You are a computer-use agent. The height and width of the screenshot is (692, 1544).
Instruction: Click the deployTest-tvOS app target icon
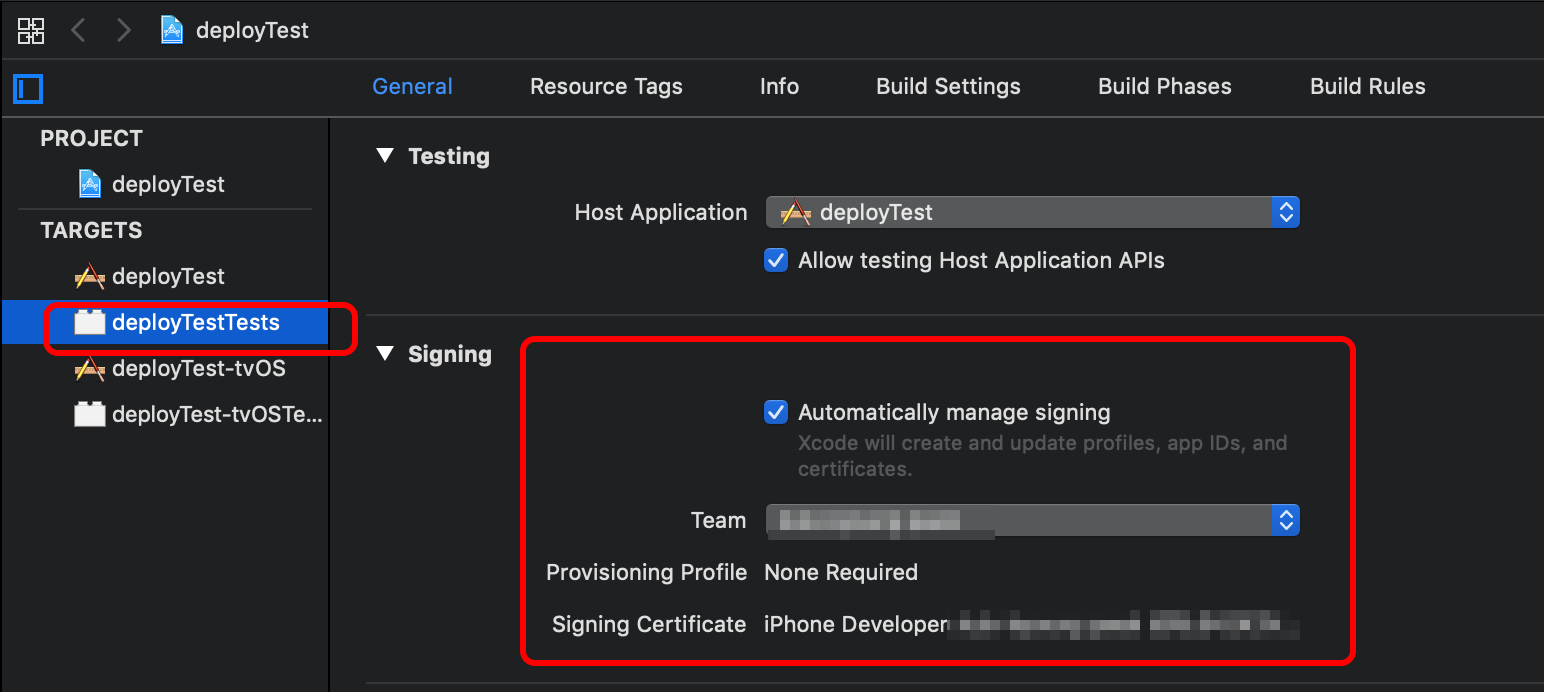coord(90,368)
